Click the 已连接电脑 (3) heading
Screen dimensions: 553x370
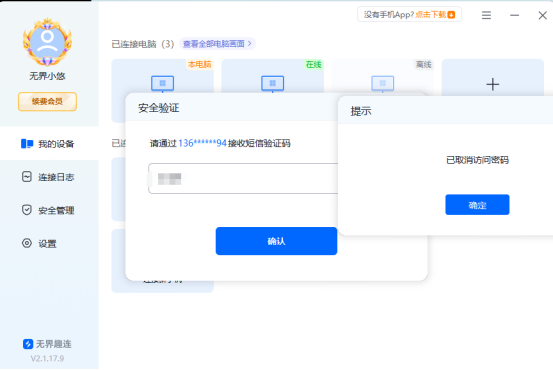[143, 44]
